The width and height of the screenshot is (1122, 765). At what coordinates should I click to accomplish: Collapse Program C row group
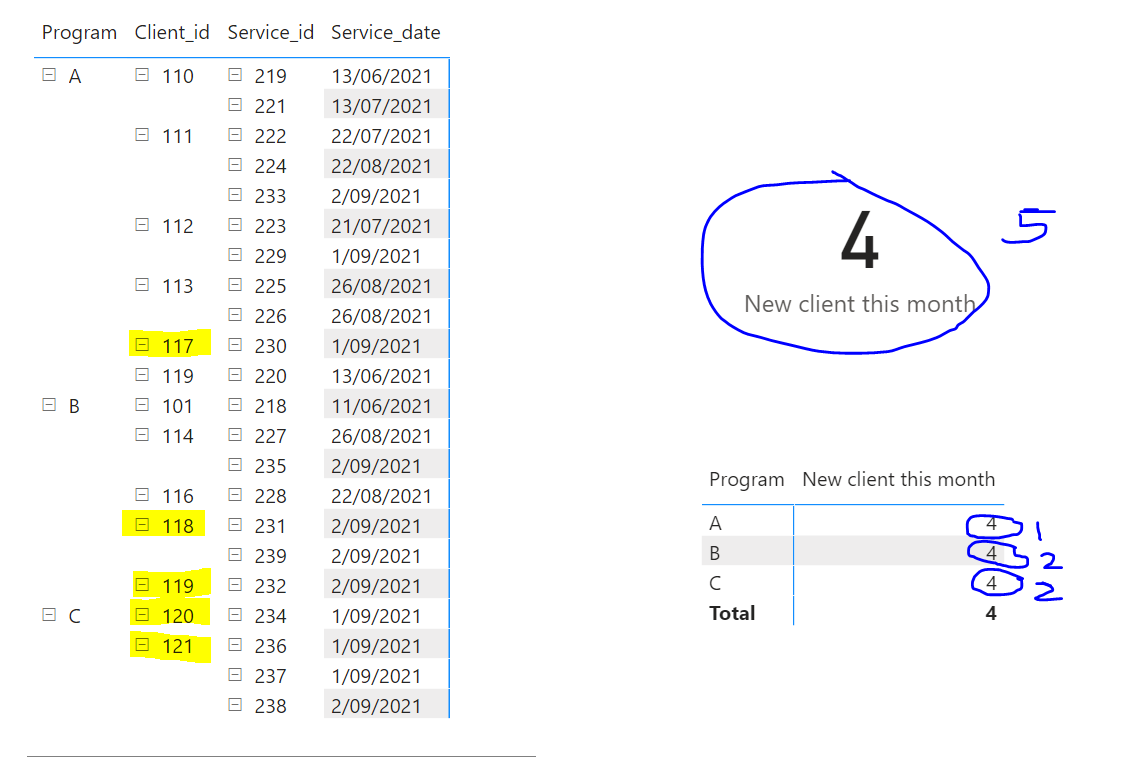(x=49, y=615)
